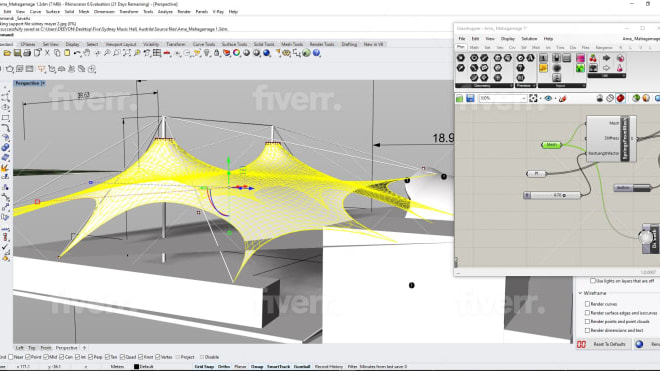This screenshot has width=660, height=371.
Task: Open the Solution menu in Grasshopper
Action: click(x=529, y=39)
